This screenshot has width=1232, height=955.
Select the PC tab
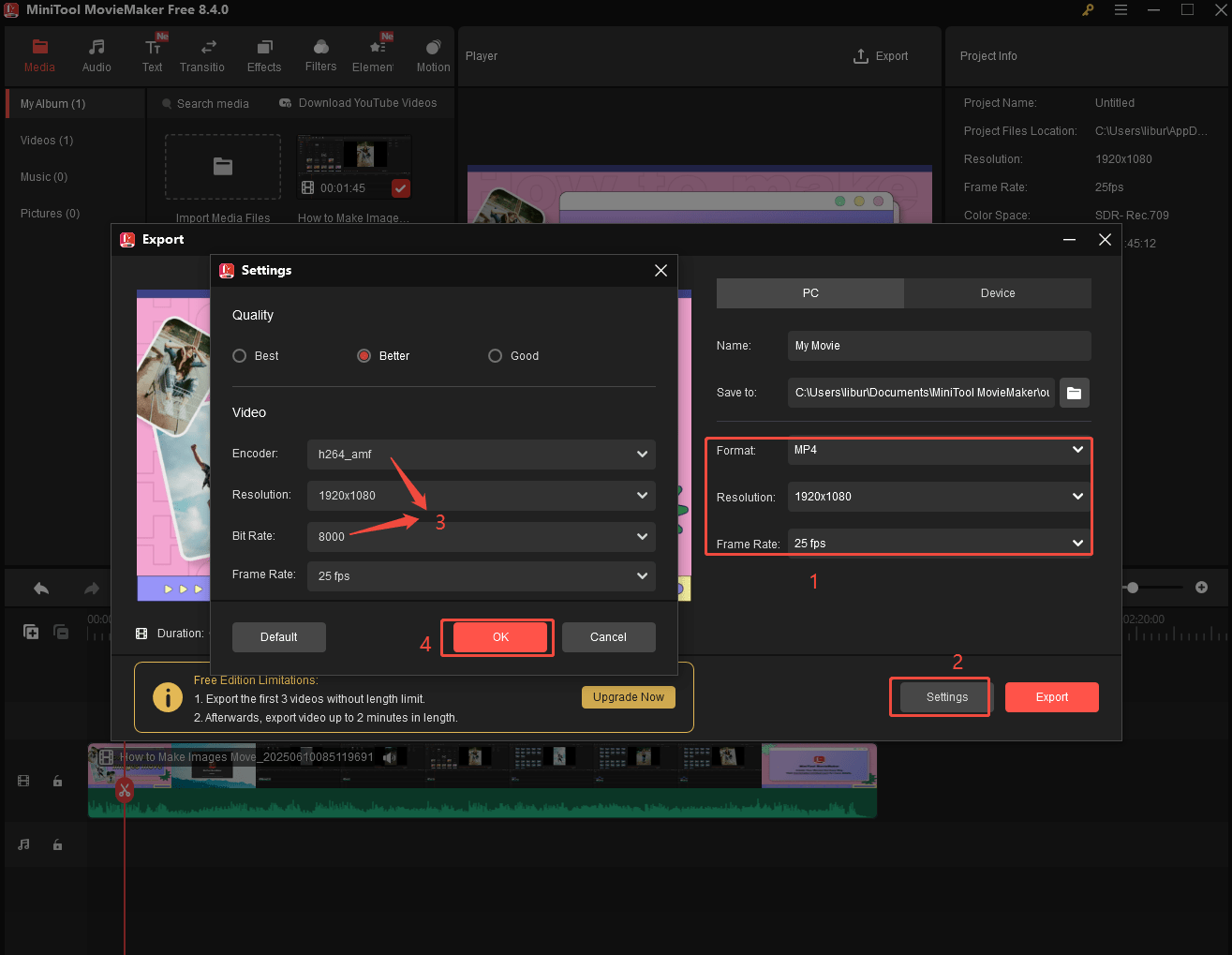pos(809,293)
